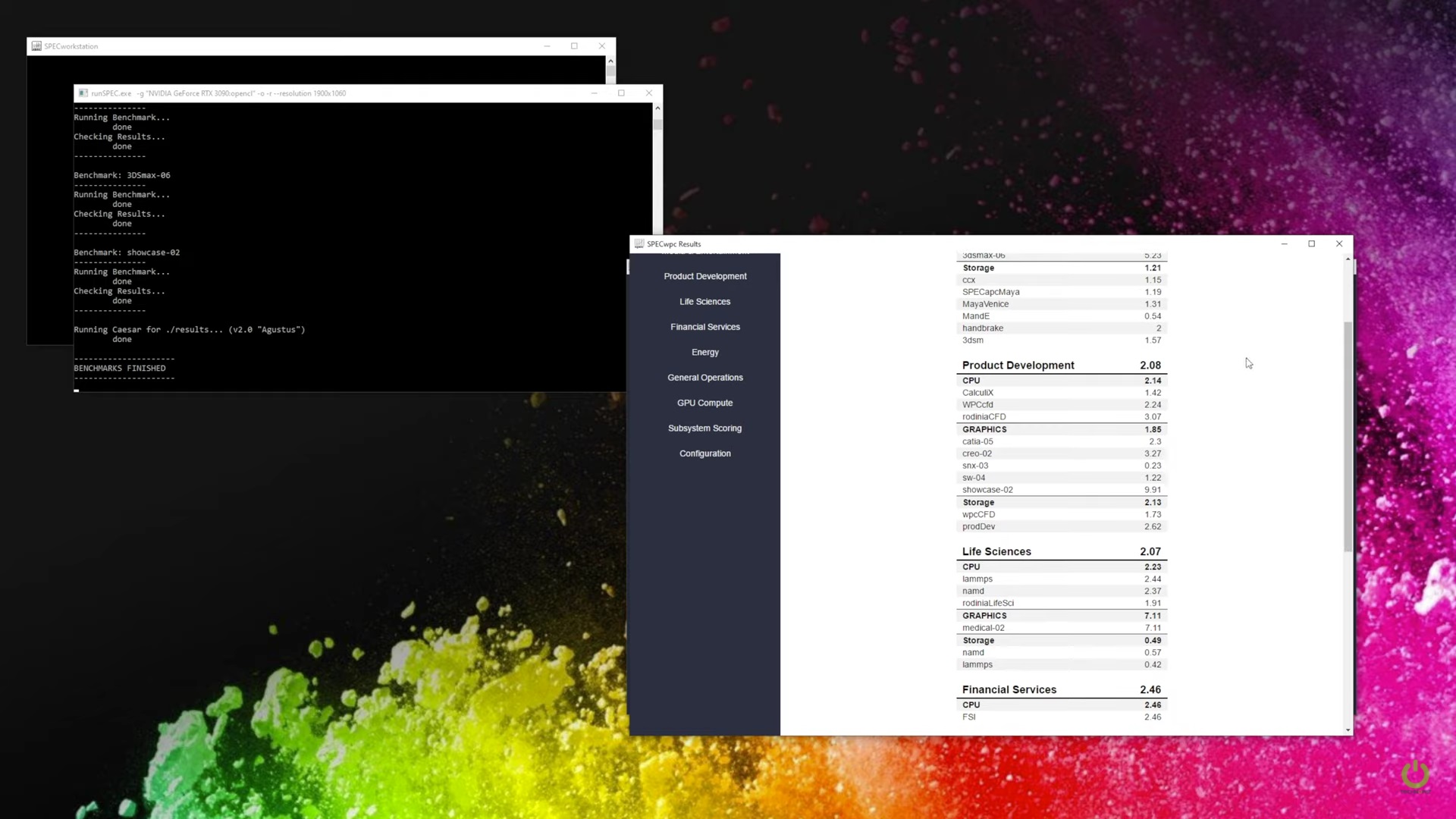Click the SPECwpc Results window title icon
Viewport: 1456px width, 819px height.
(x=639, y=244)
